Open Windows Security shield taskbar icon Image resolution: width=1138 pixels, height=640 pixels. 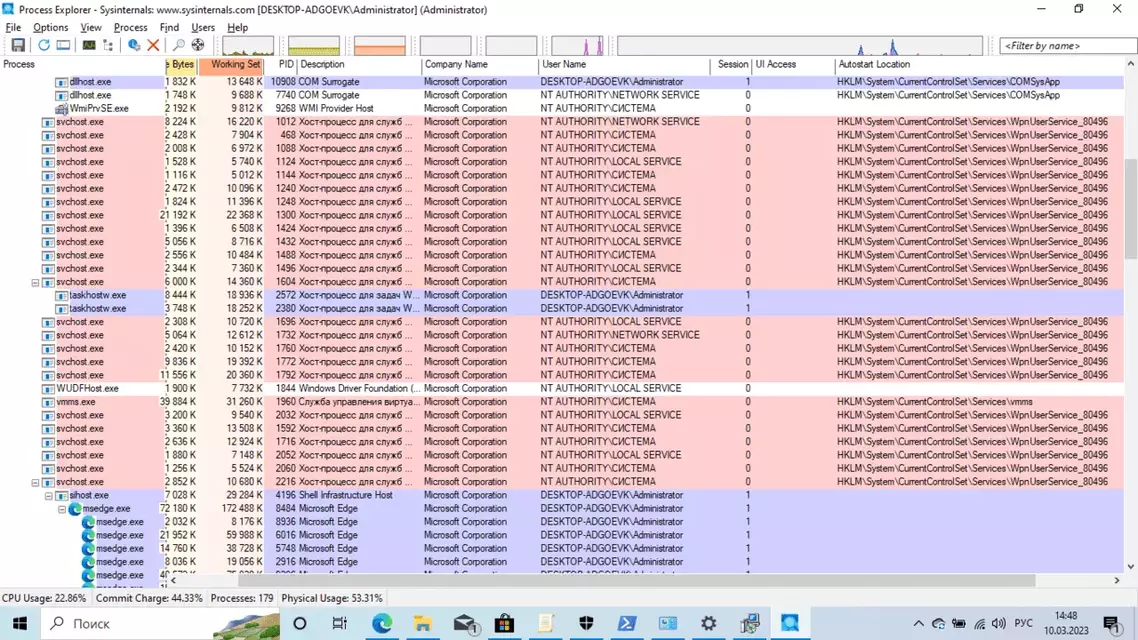[x=586, y=623]
